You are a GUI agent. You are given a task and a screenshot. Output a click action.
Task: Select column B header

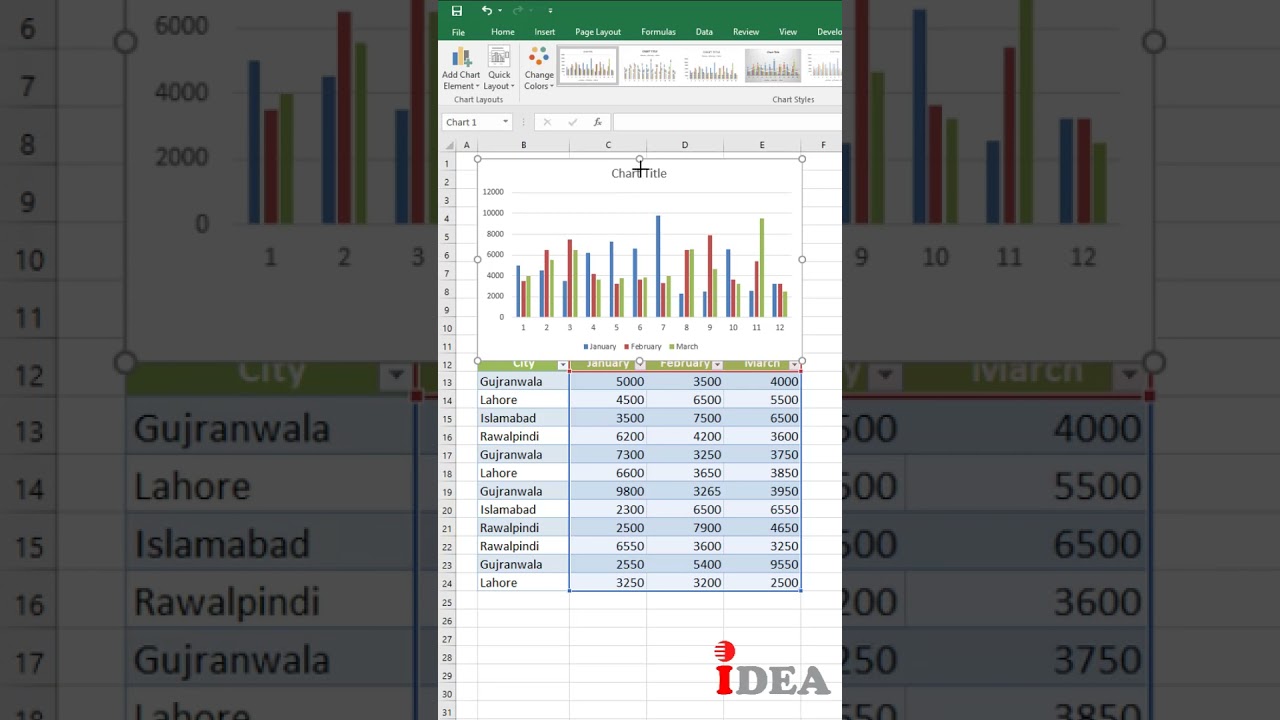(523, 145)
